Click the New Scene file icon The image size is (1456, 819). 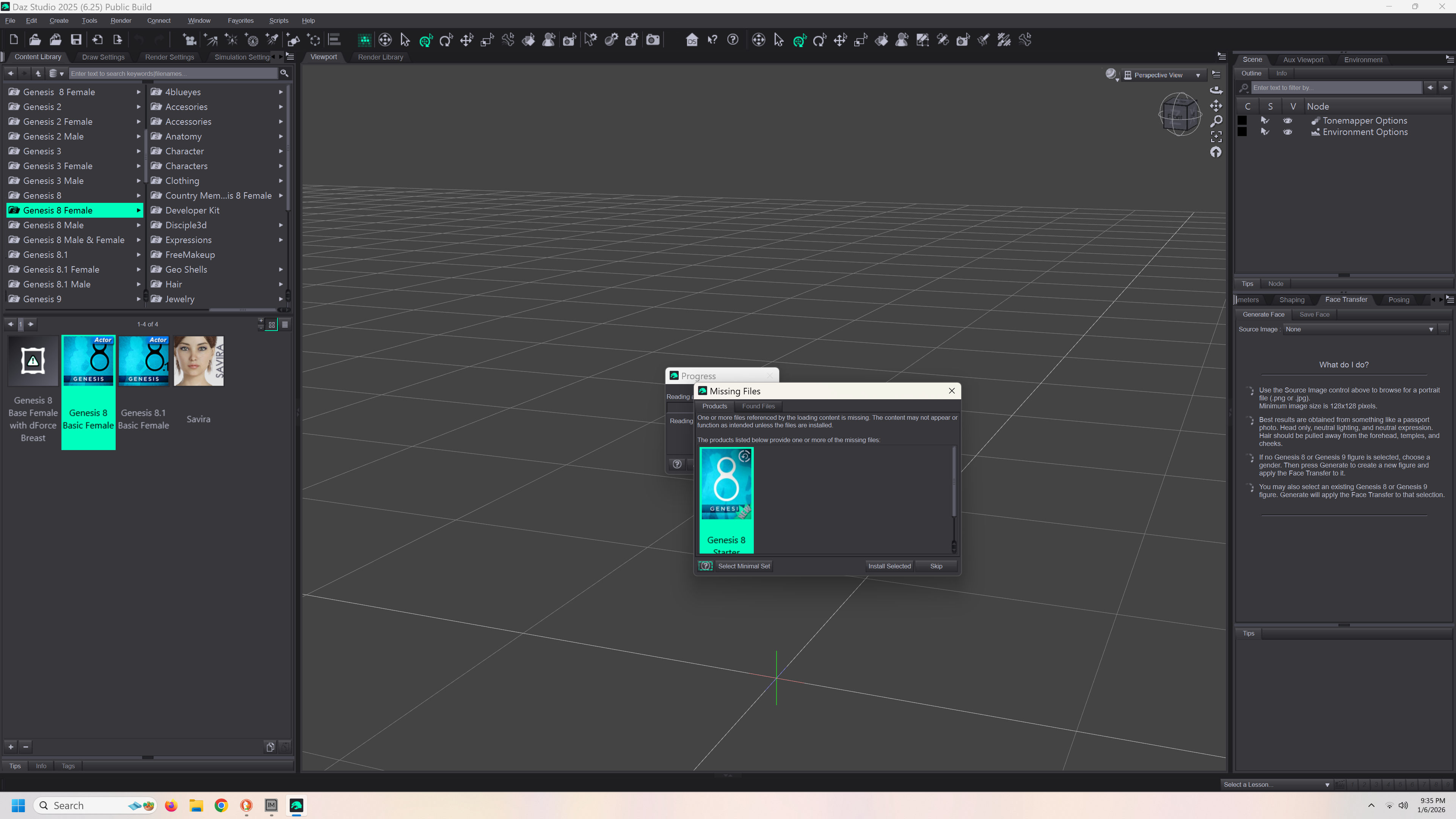pos(14,39)
